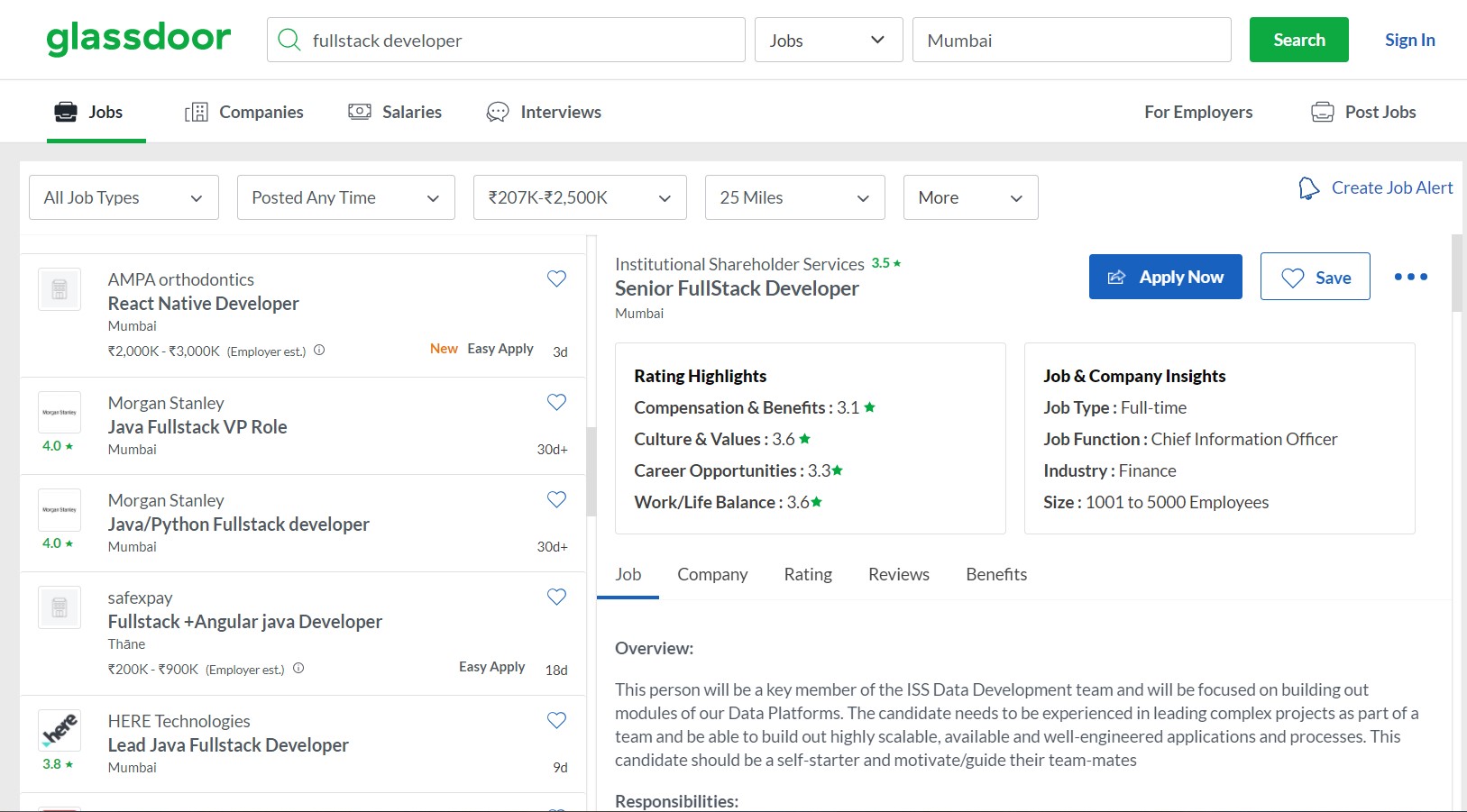Click the AMPA orthodontics company logo placeholder
This screenshot has height=812, width=1467.
(x=60, y=289)
